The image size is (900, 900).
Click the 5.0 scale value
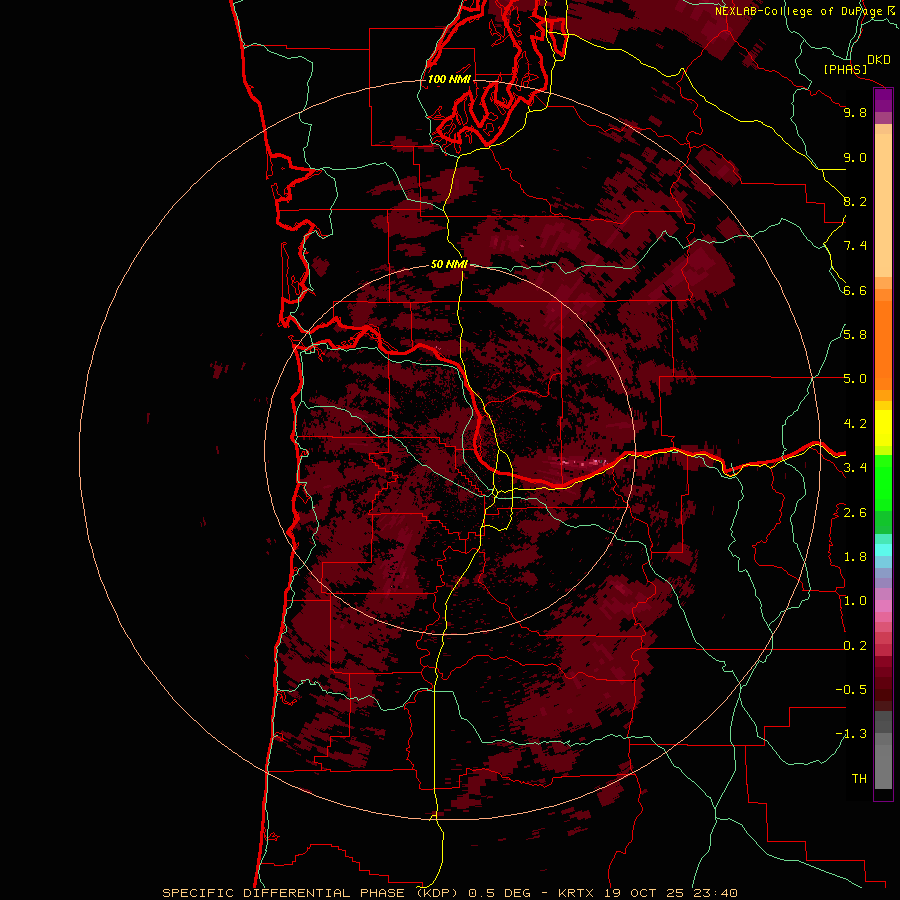tap(855, 379)
